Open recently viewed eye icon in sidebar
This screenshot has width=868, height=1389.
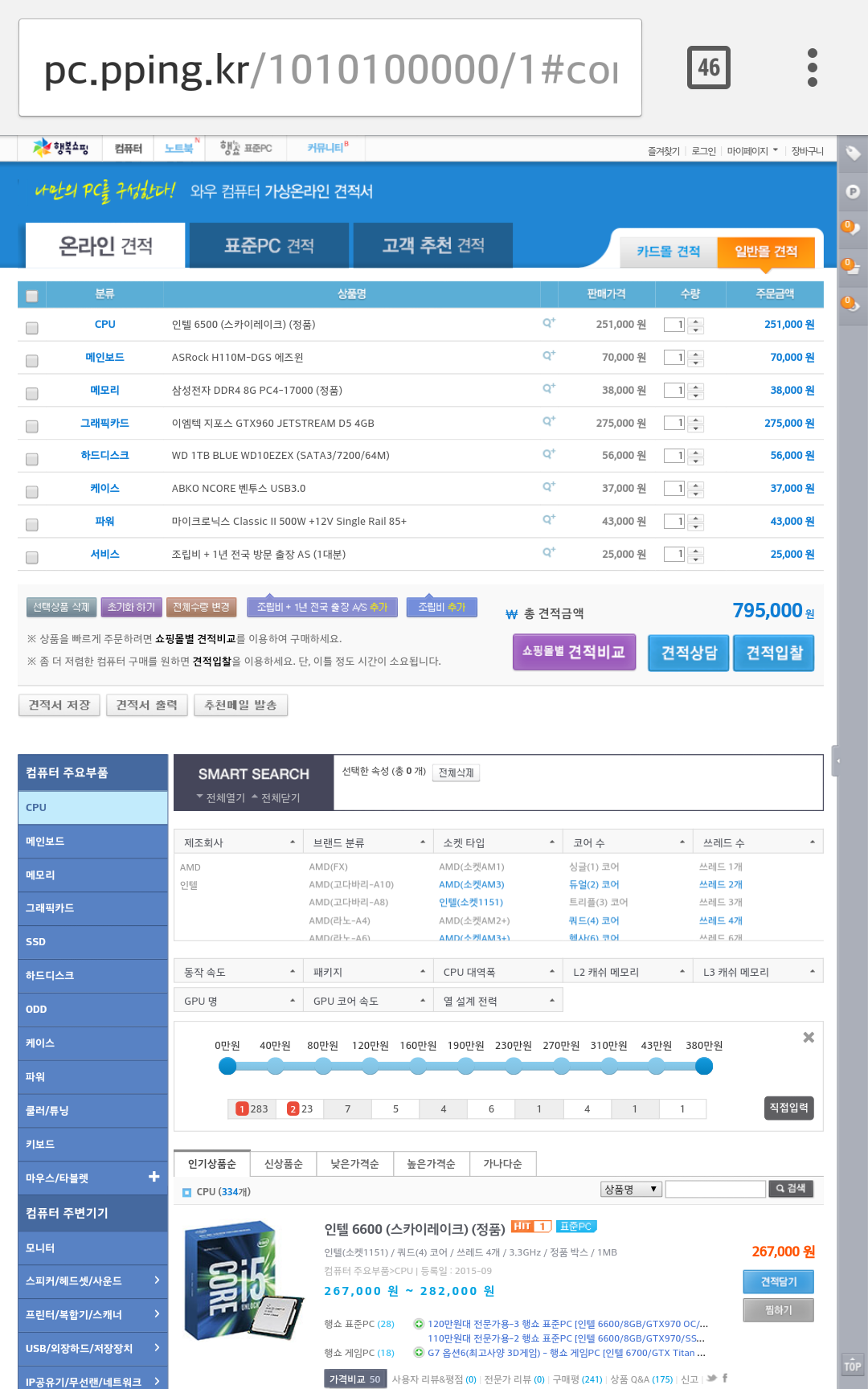point(852,305)
